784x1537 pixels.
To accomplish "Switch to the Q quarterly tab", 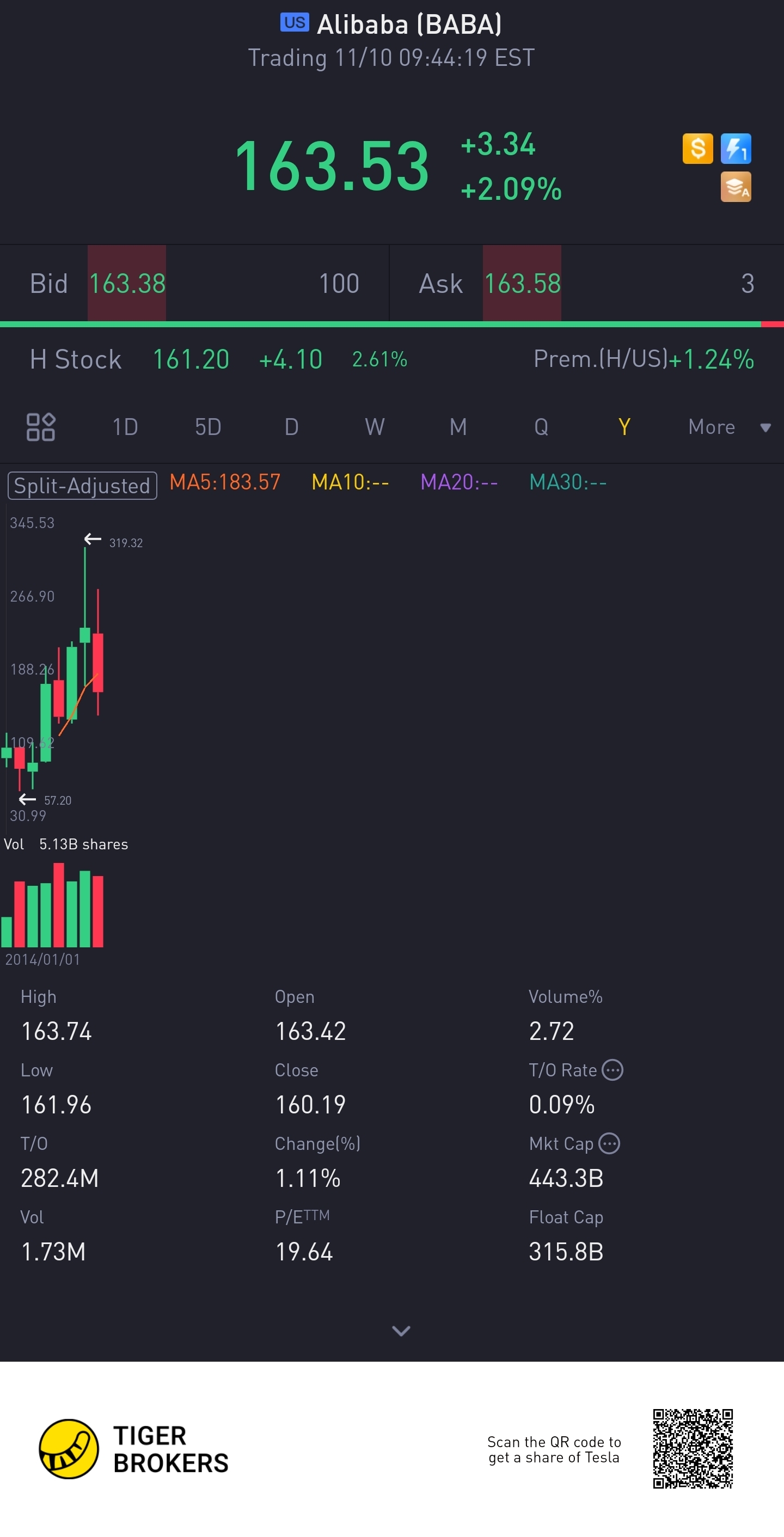I will click(x=541, y=427).
